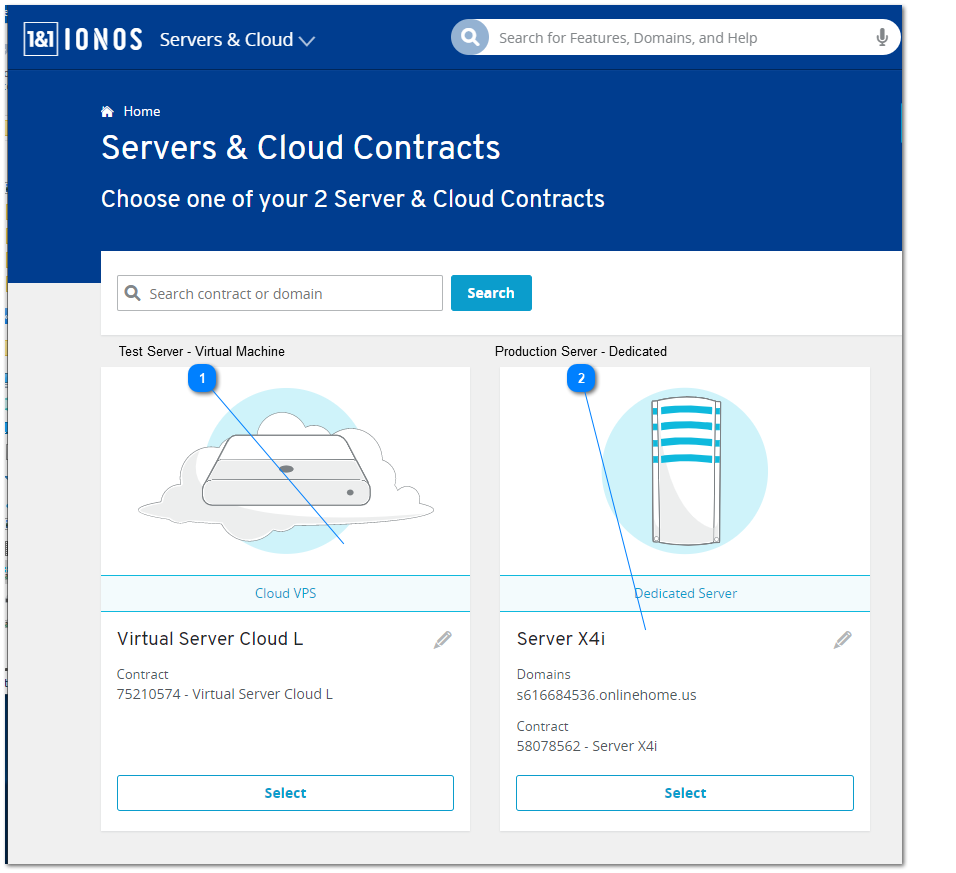Click the 1&1 IONOS logo
This screenshot has width=956, height=873.
[x=83, y=39]
